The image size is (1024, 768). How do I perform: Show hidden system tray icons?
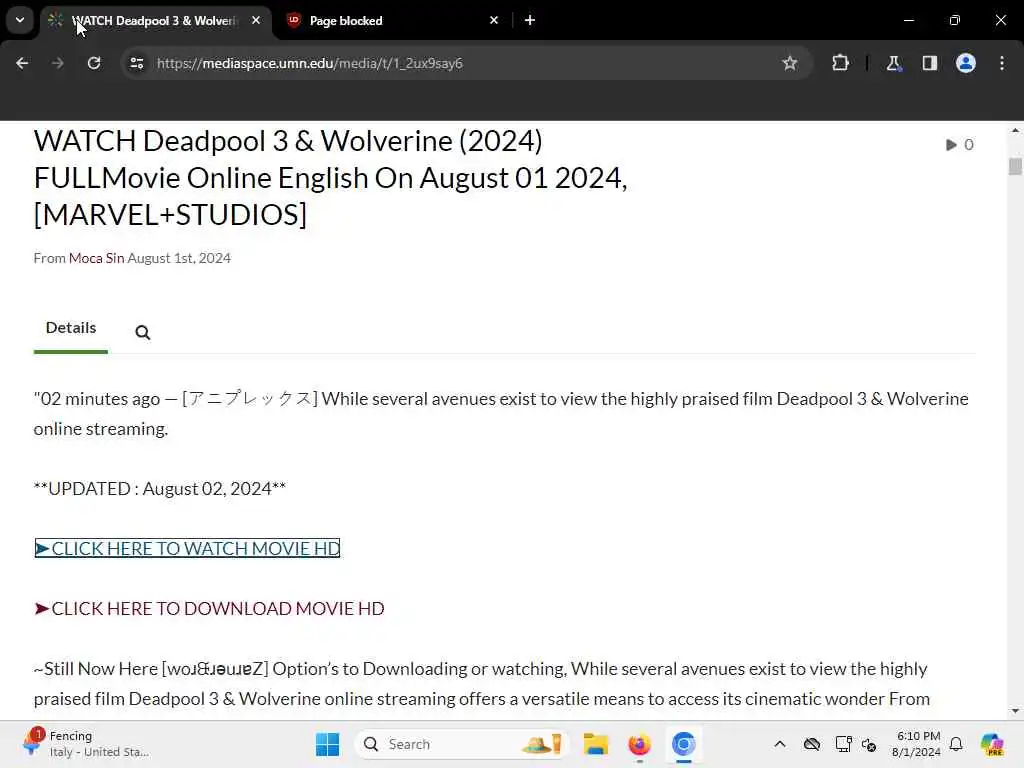[780, 744]
